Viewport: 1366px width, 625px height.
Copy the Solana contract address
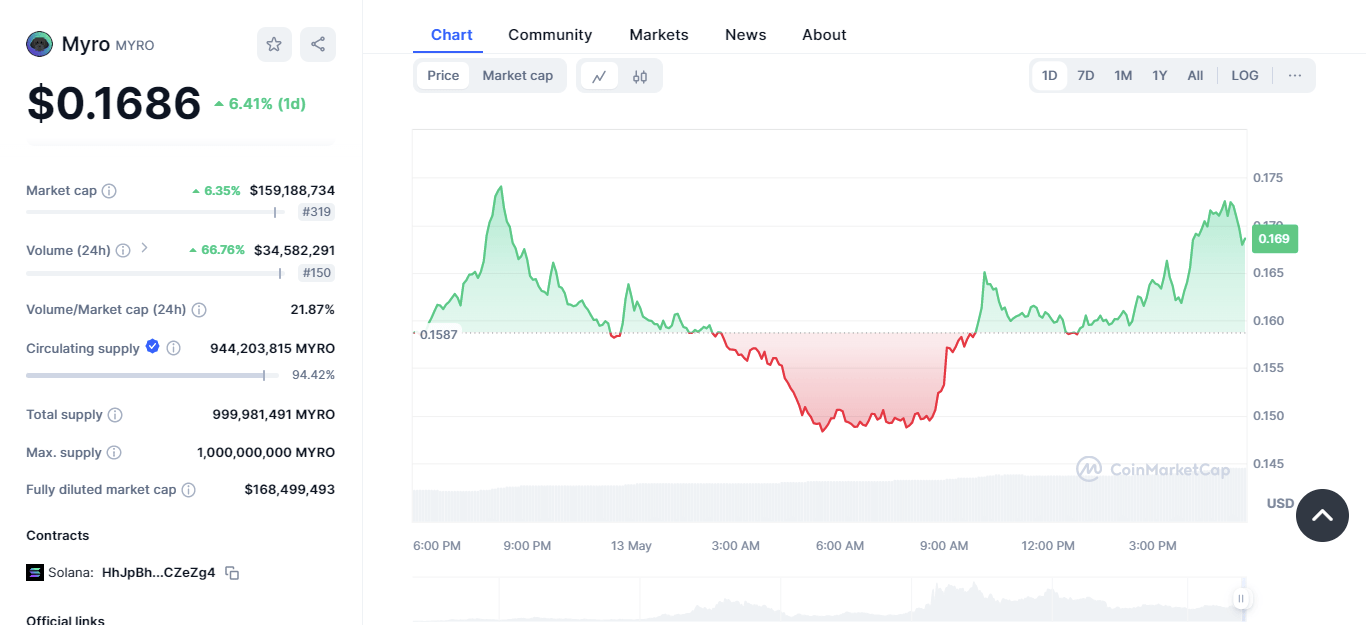pyautogui.click(x=232, y=573)
